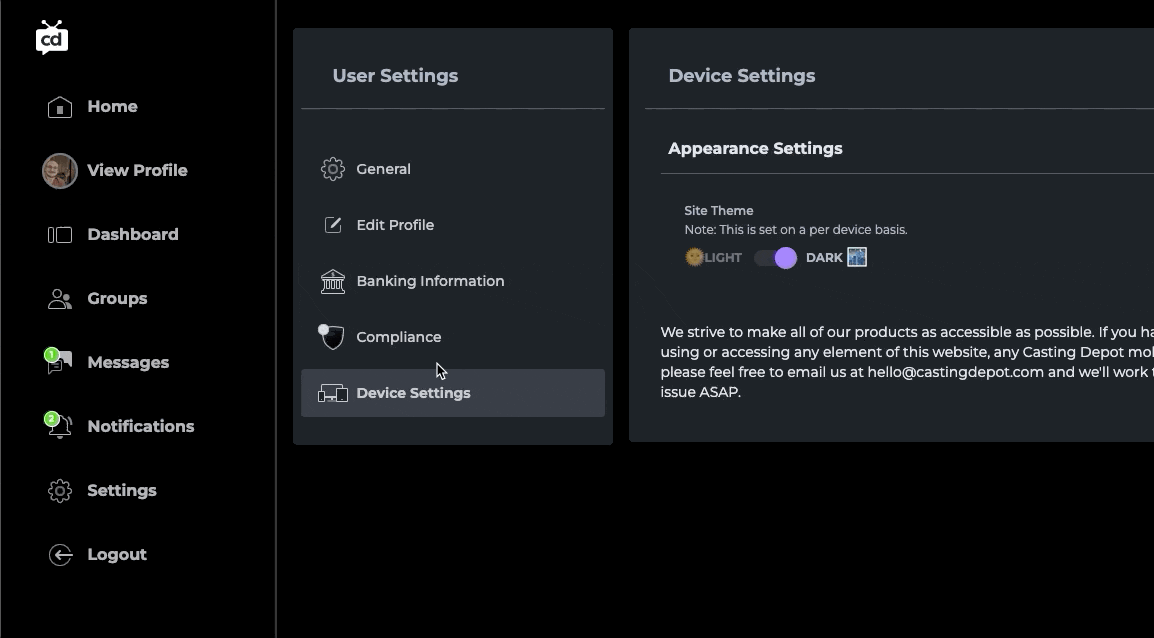1154x638 pixels.
Task: Select the LIGHT theme sun icon
Action: 694,257
